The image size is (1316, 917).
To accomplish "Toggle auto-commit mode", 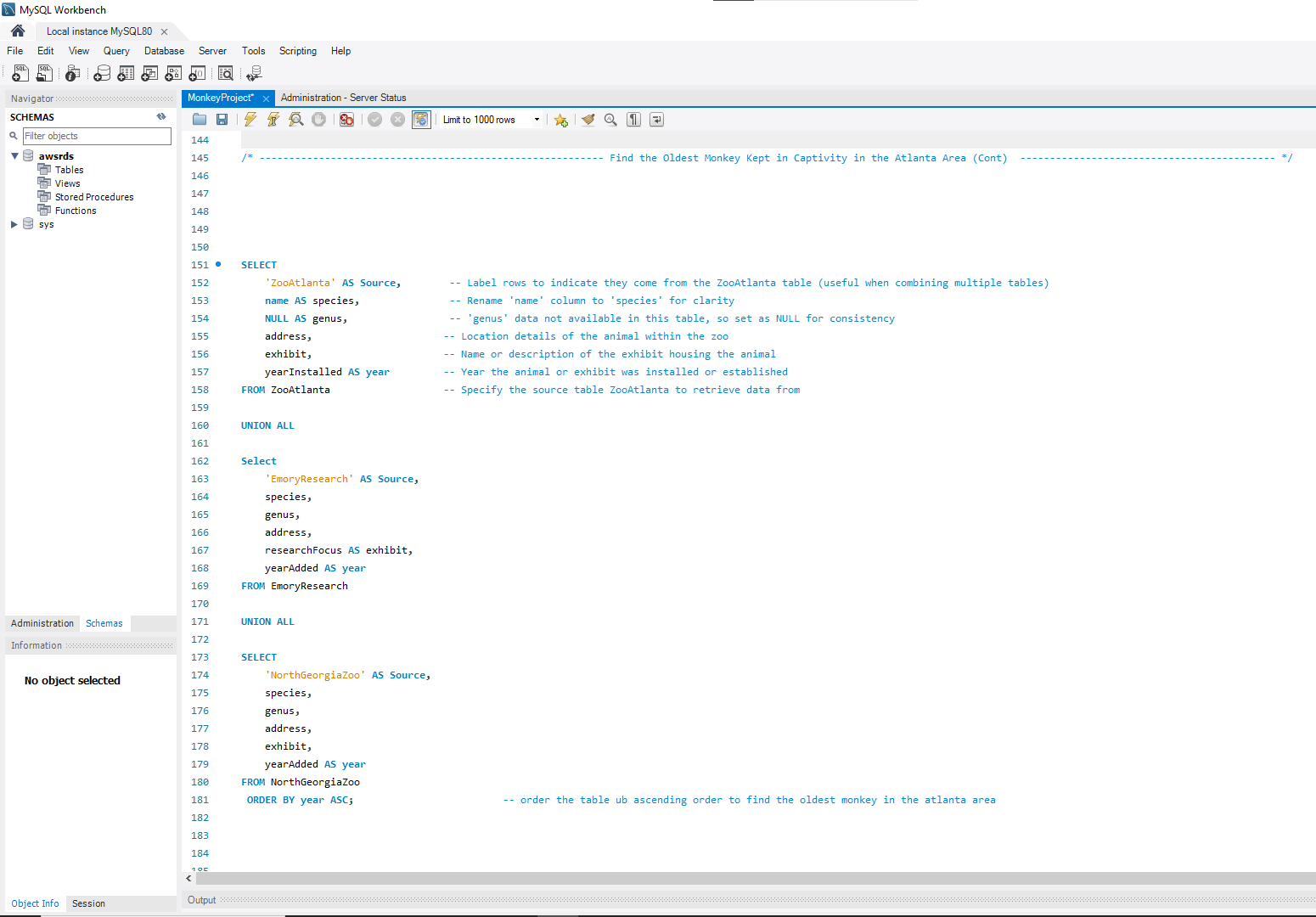I will pyautogui.click(x=421, y=120).
